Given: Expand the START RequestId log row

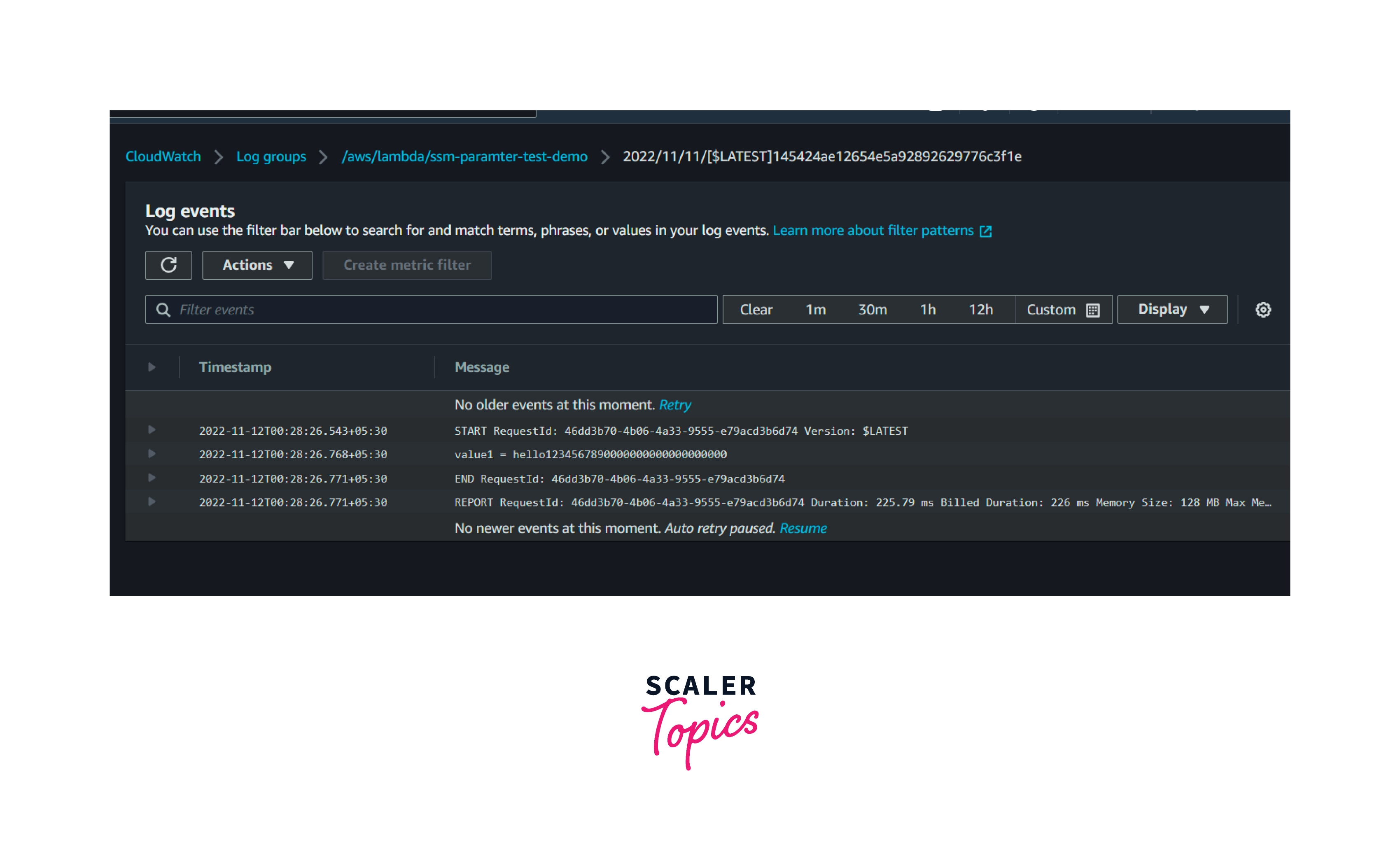Looking at the screenshot, I should click(x=152, y=430).
